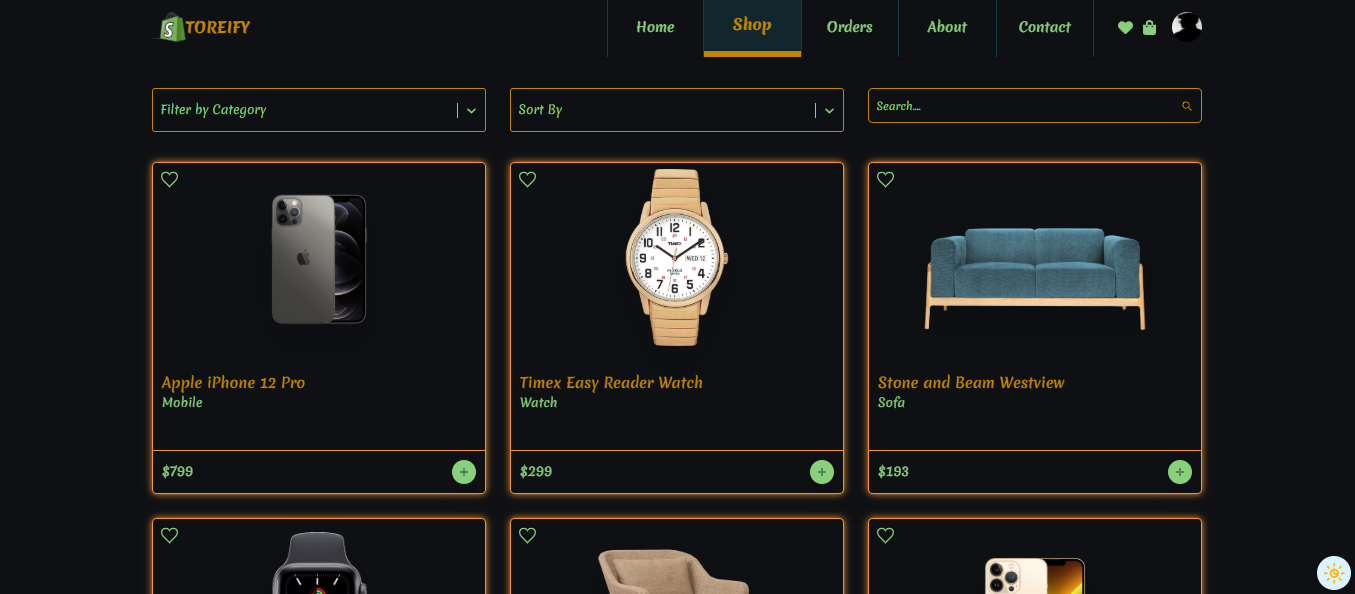This screenshot has height=594, width=1355.
Task: Click the search magnifier icon
Action: tap(1187, 106)
